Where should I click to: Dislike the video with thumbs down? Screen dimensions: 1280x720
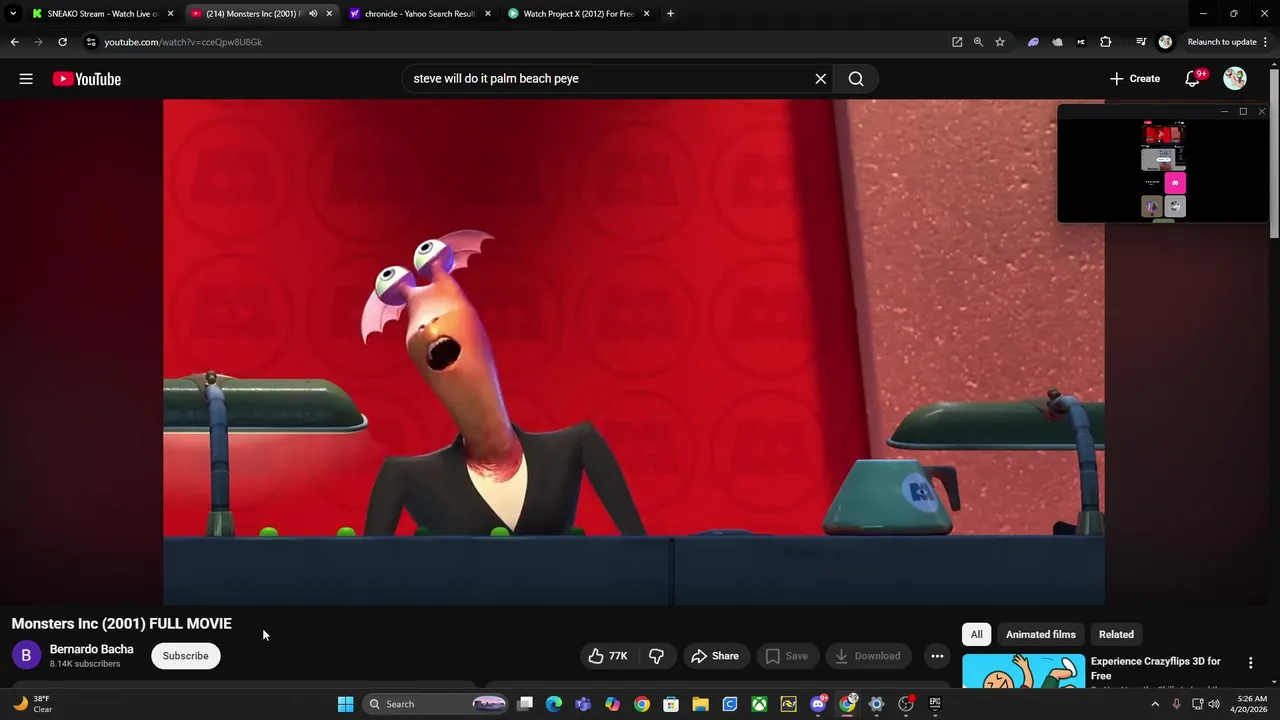[656, 656]
